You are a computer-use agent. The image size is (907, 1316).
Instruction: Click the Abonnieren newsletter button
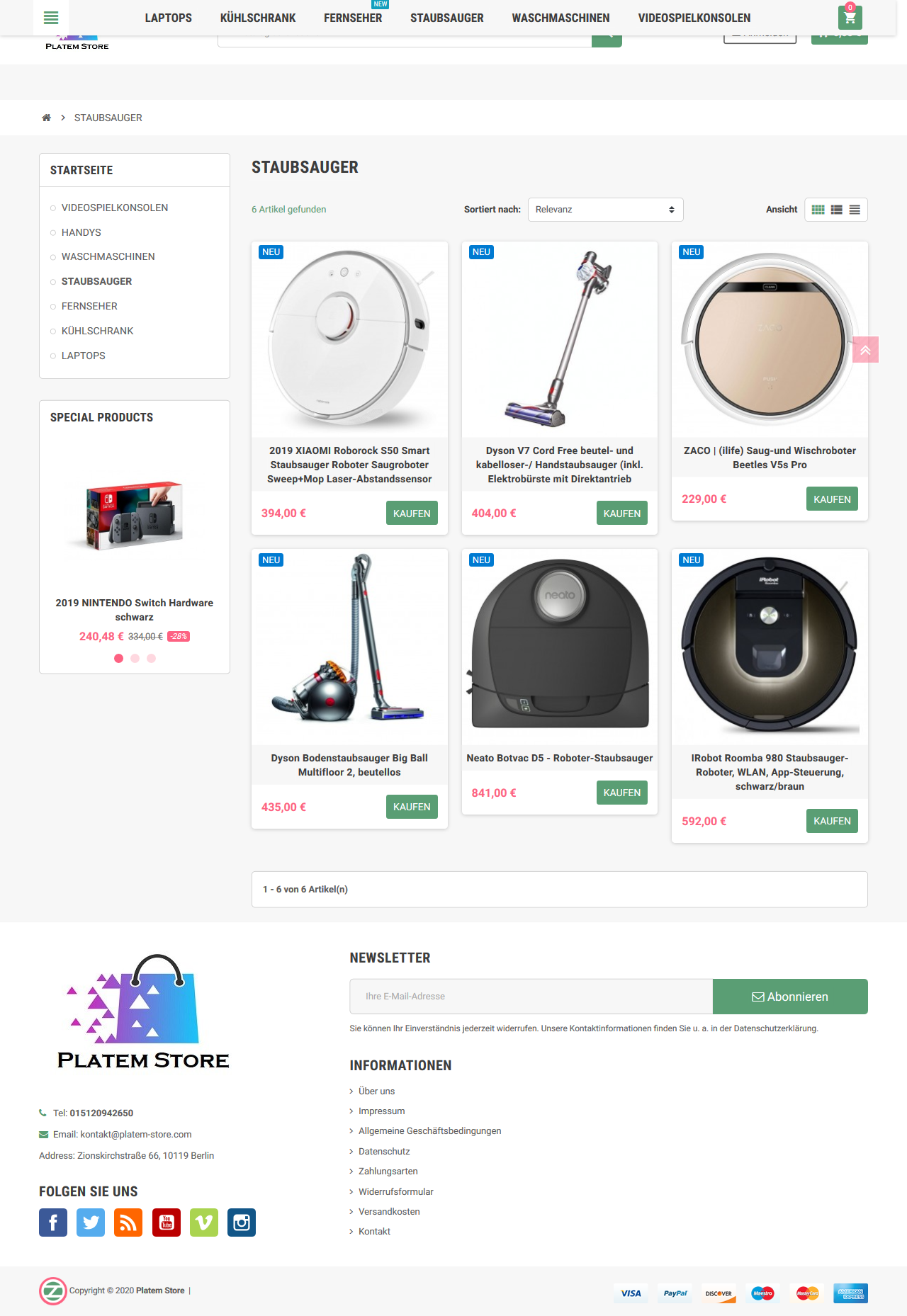[x=790, y=997]
